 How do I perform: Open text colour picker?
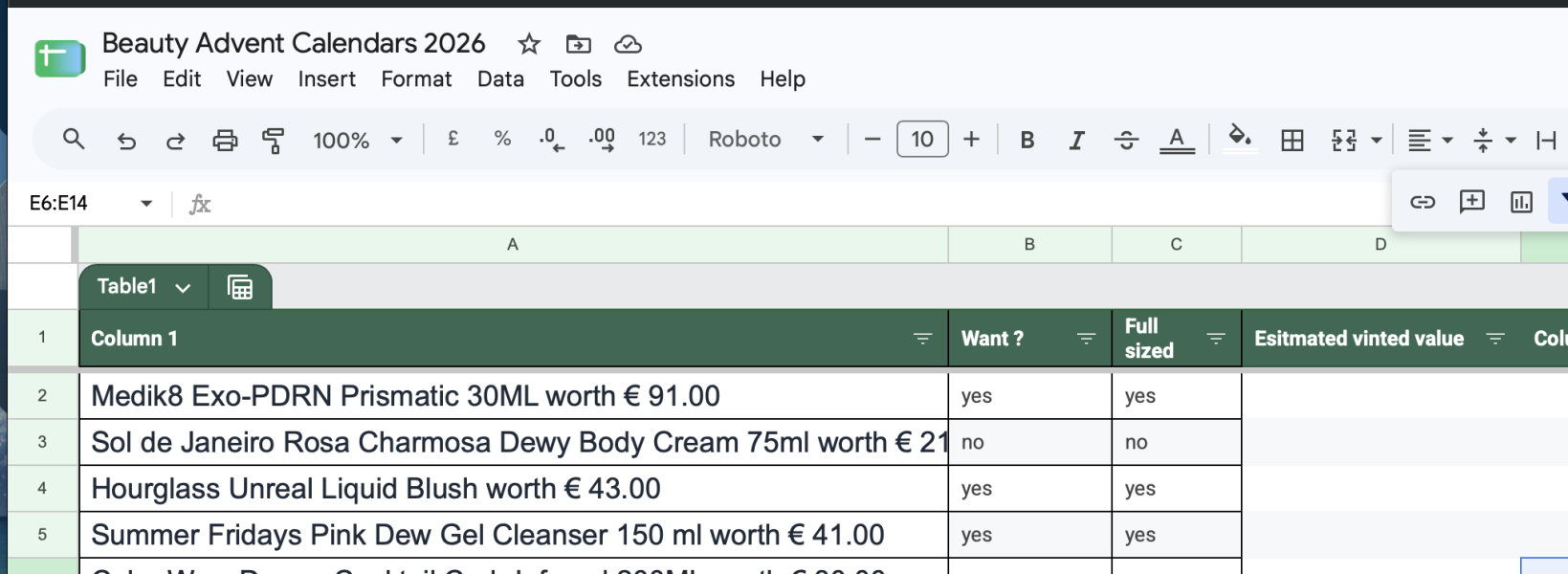click(x=1177, y=140)
